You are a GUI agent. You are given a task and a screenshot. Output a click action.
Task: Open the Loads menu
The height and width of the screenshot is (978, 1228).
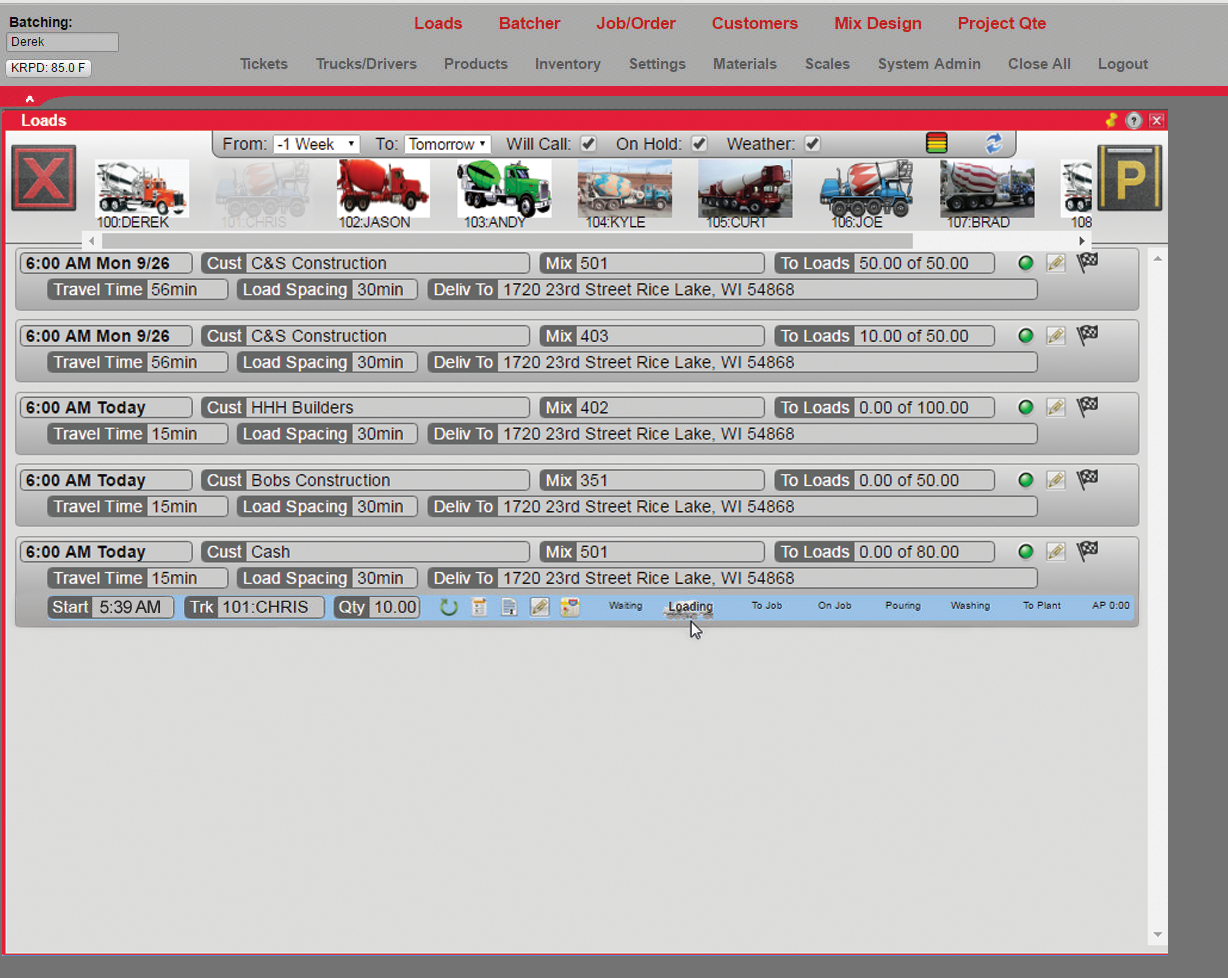pos(438,23)
